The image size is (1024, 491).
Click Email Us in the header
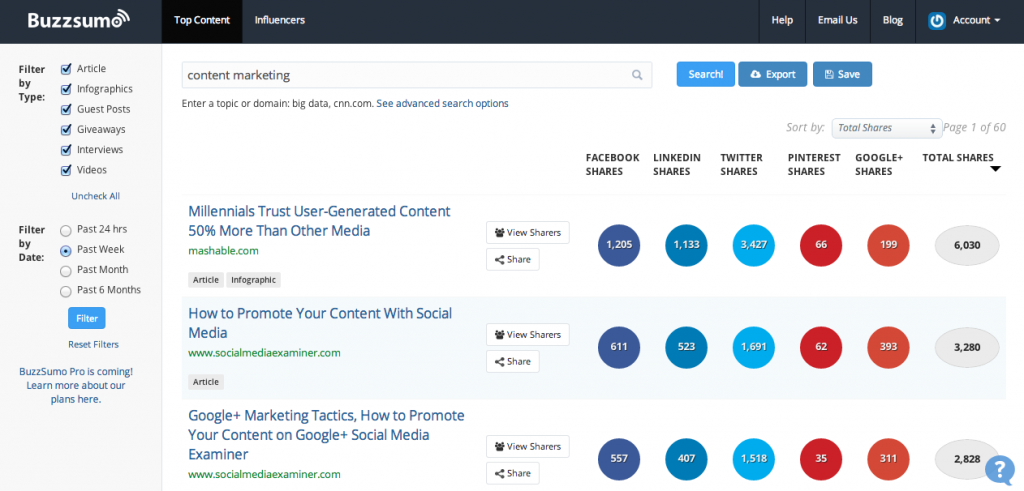837,21
